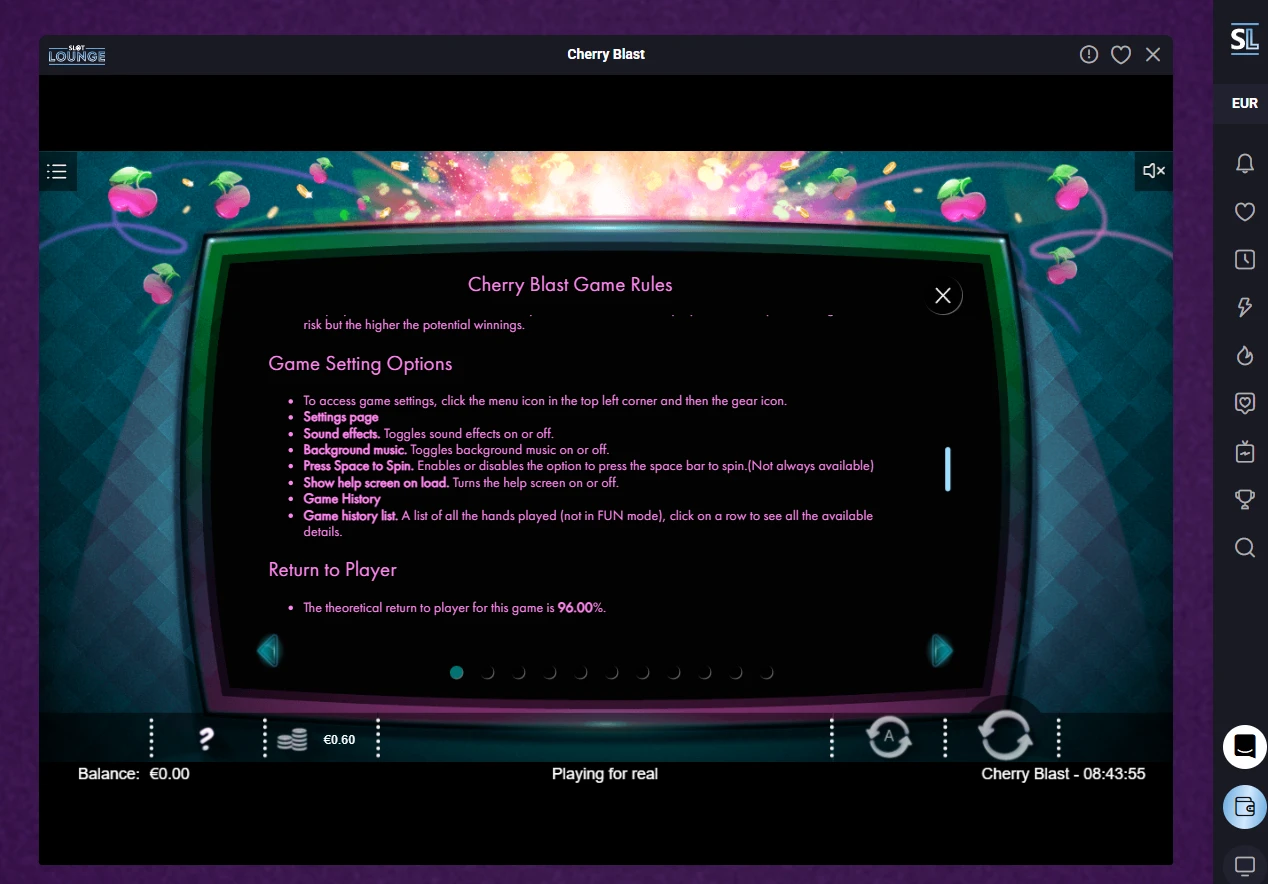Screen dimensions: 1268x884
Task: Open the game hamburger menu icon
Action: coord(57,171)
